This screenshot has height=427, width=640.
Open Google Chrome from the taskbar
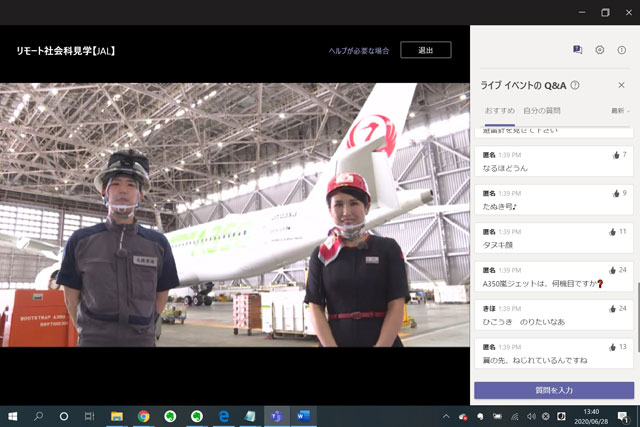(143, 415)
